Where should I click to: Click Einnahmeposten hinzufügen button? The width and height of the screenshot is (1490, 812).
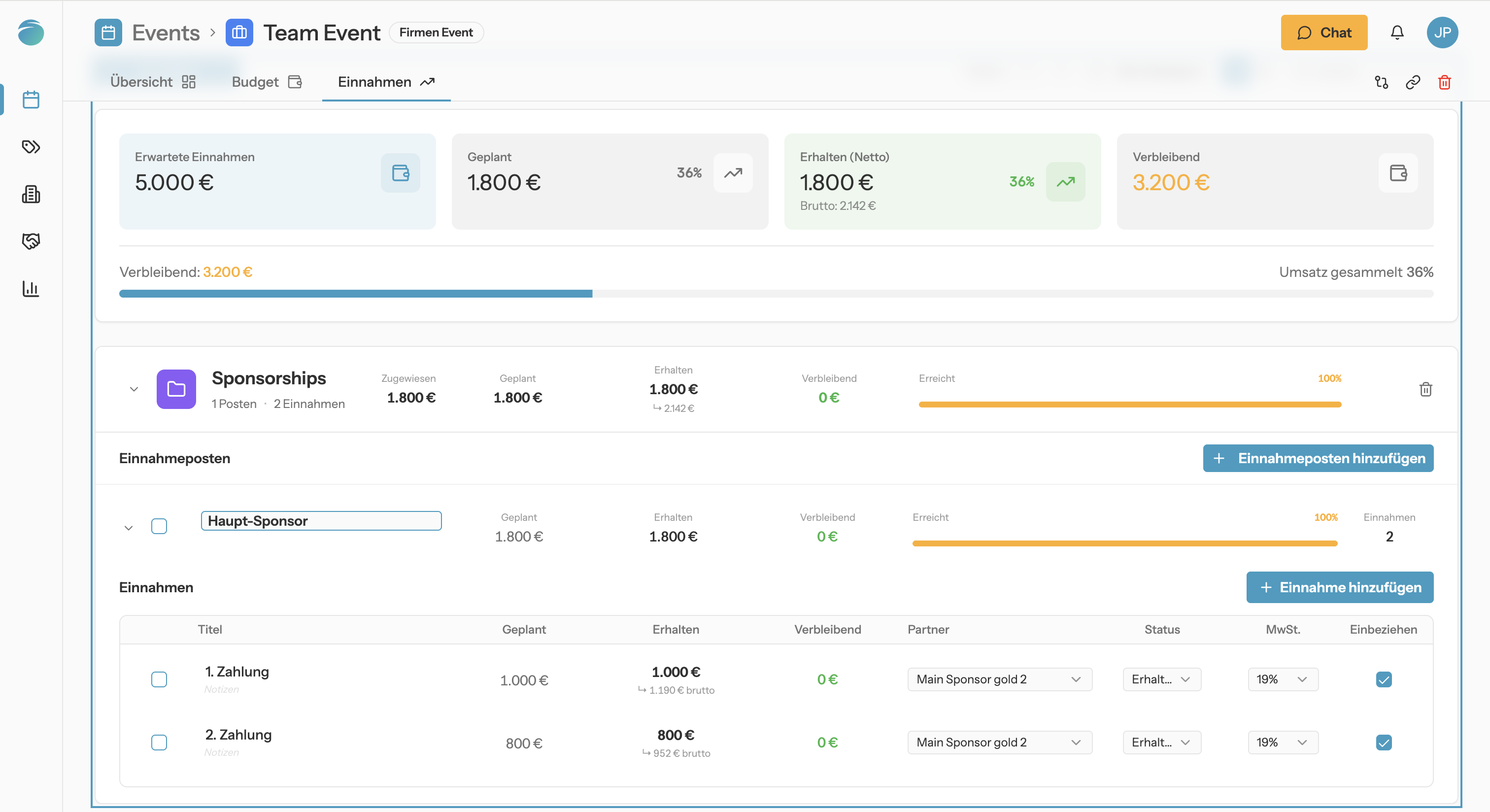point(1318,458)
